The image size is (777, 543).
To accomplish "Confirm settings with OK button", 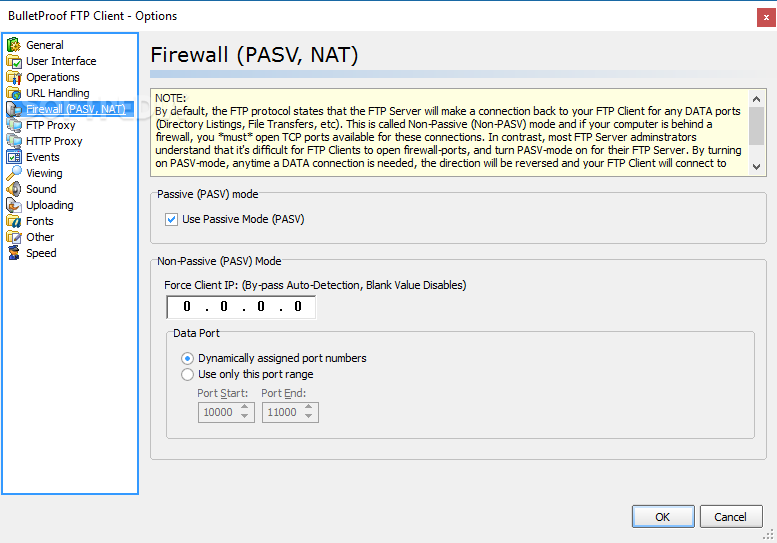I will tap(663, 517).
